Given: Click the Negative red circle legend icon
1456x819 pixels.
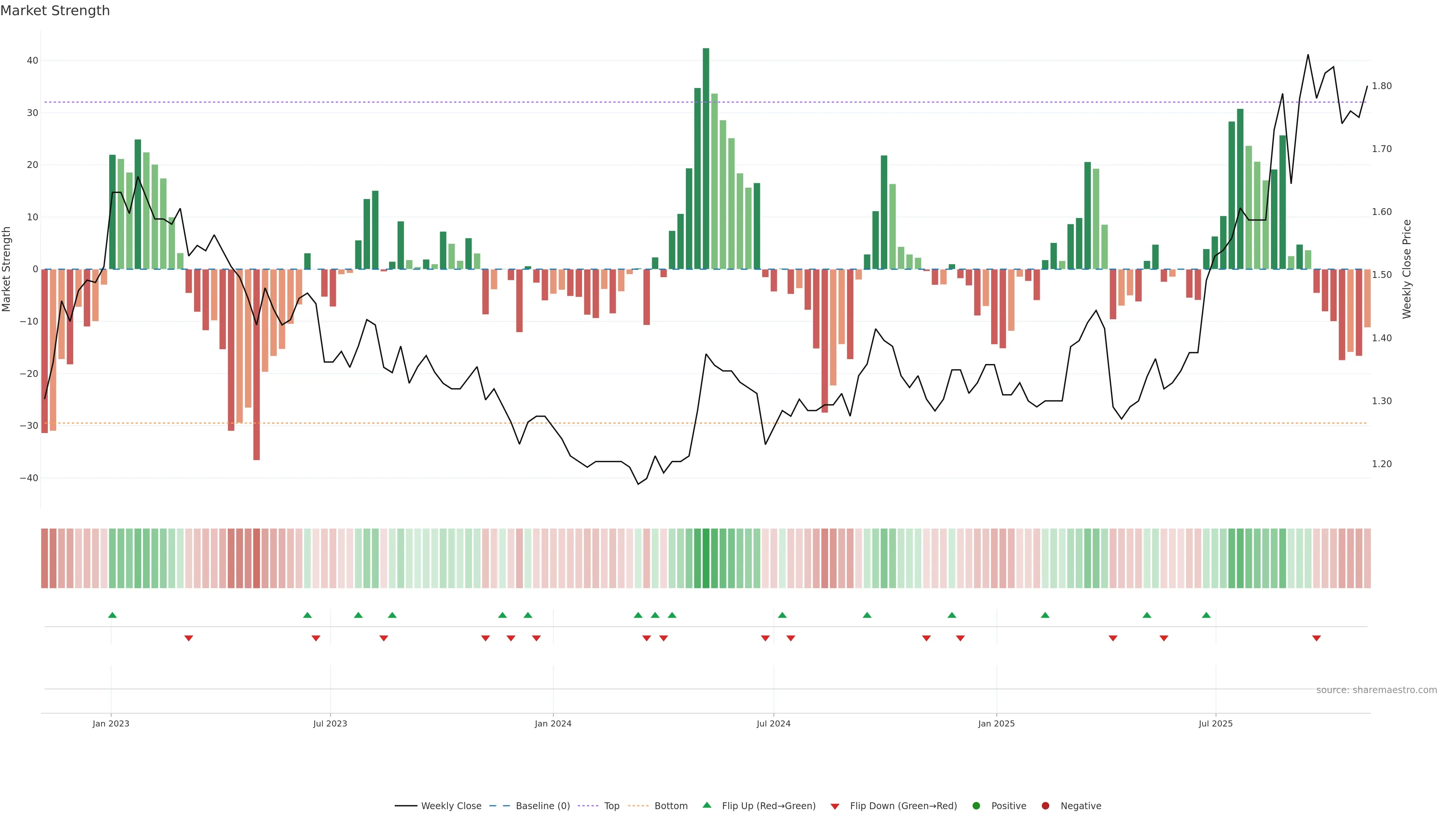Looking at the screenshot, I should pos(1045,806).
